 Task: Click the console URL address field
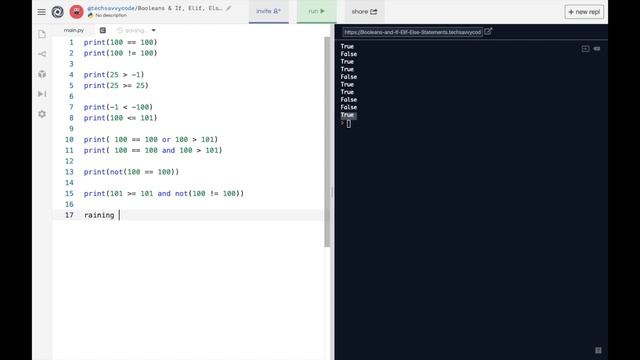point(413,32)
